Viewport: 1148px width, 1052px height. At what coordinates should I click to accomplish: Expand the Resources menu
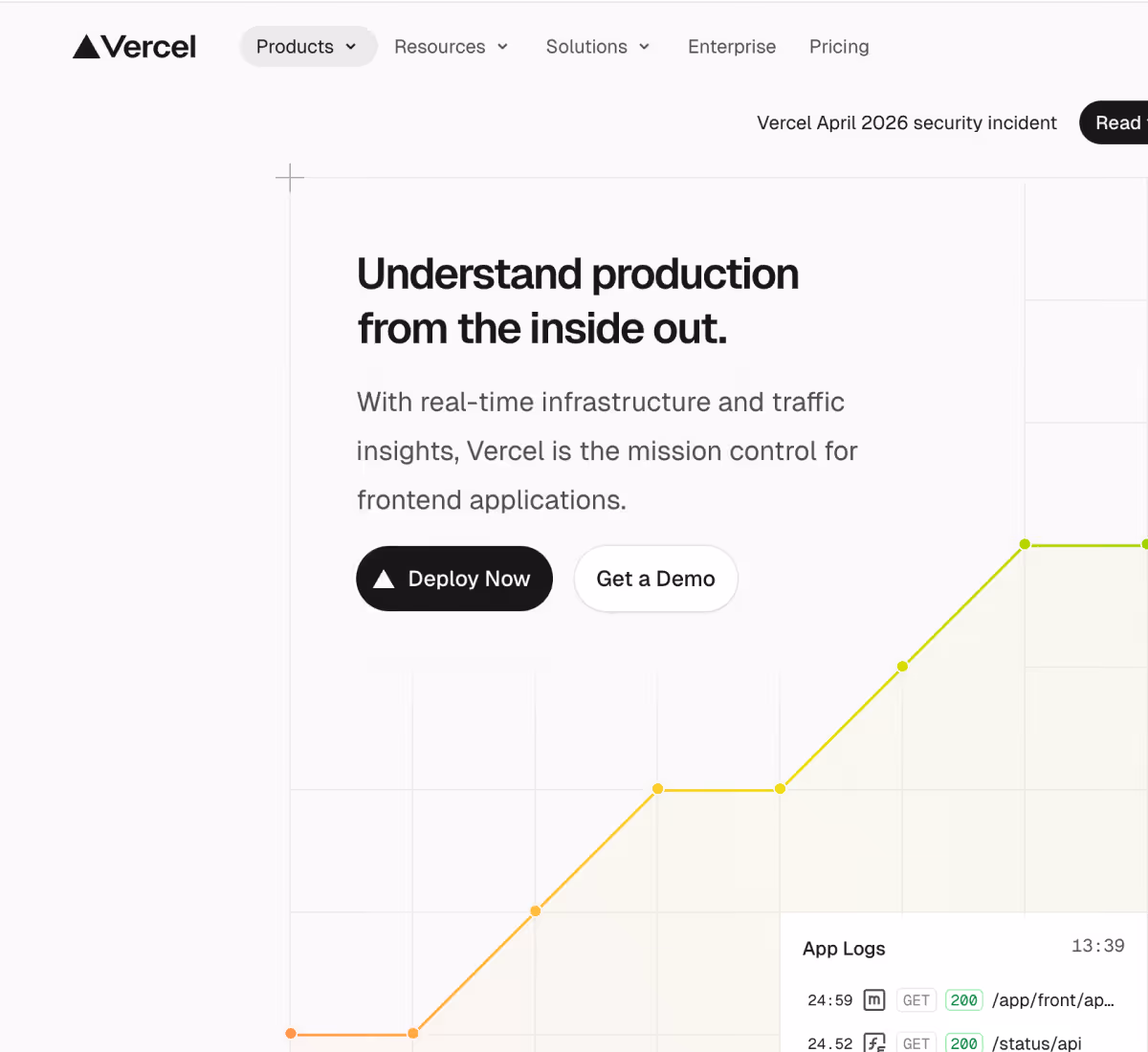[x=452, y=46]
